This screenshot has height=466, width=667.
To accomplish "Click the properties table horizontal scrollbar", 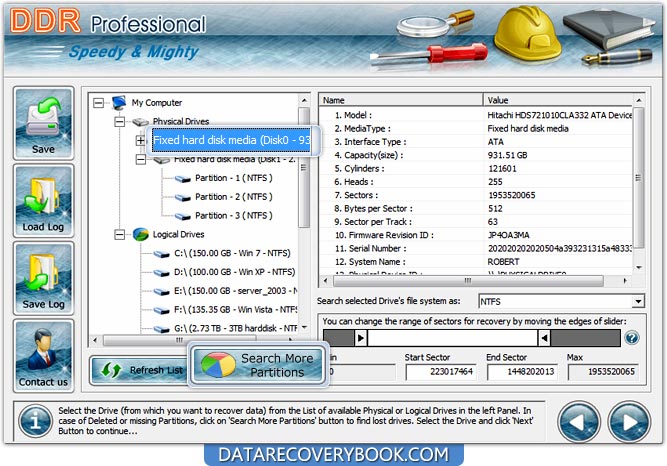I will [468, 280].
